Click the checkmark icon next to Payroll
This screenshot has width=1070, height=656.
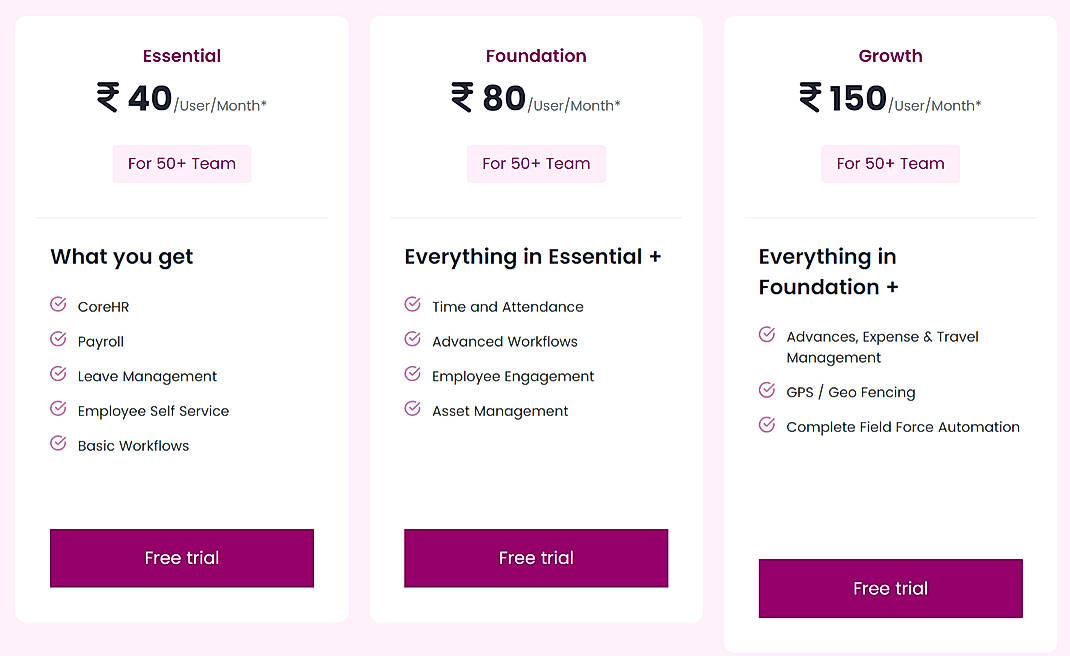(57, 341)
